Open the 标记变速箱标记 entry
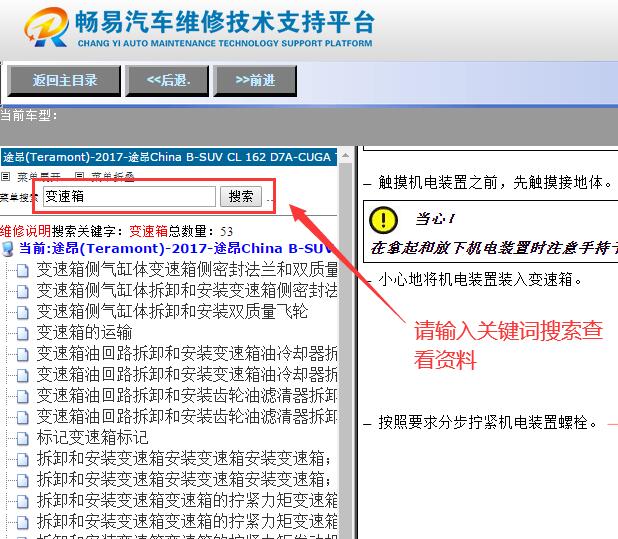Image resolution: width=618 pixels, height=539 pixels. pos(92,437)
